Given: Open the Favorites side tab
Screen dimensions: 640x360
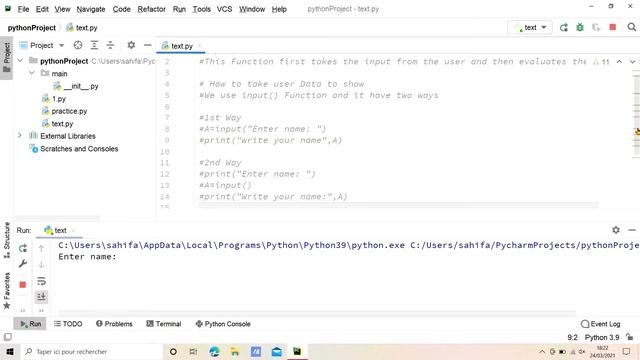Looking at the screenshot, I should click(x=7, y=291).
